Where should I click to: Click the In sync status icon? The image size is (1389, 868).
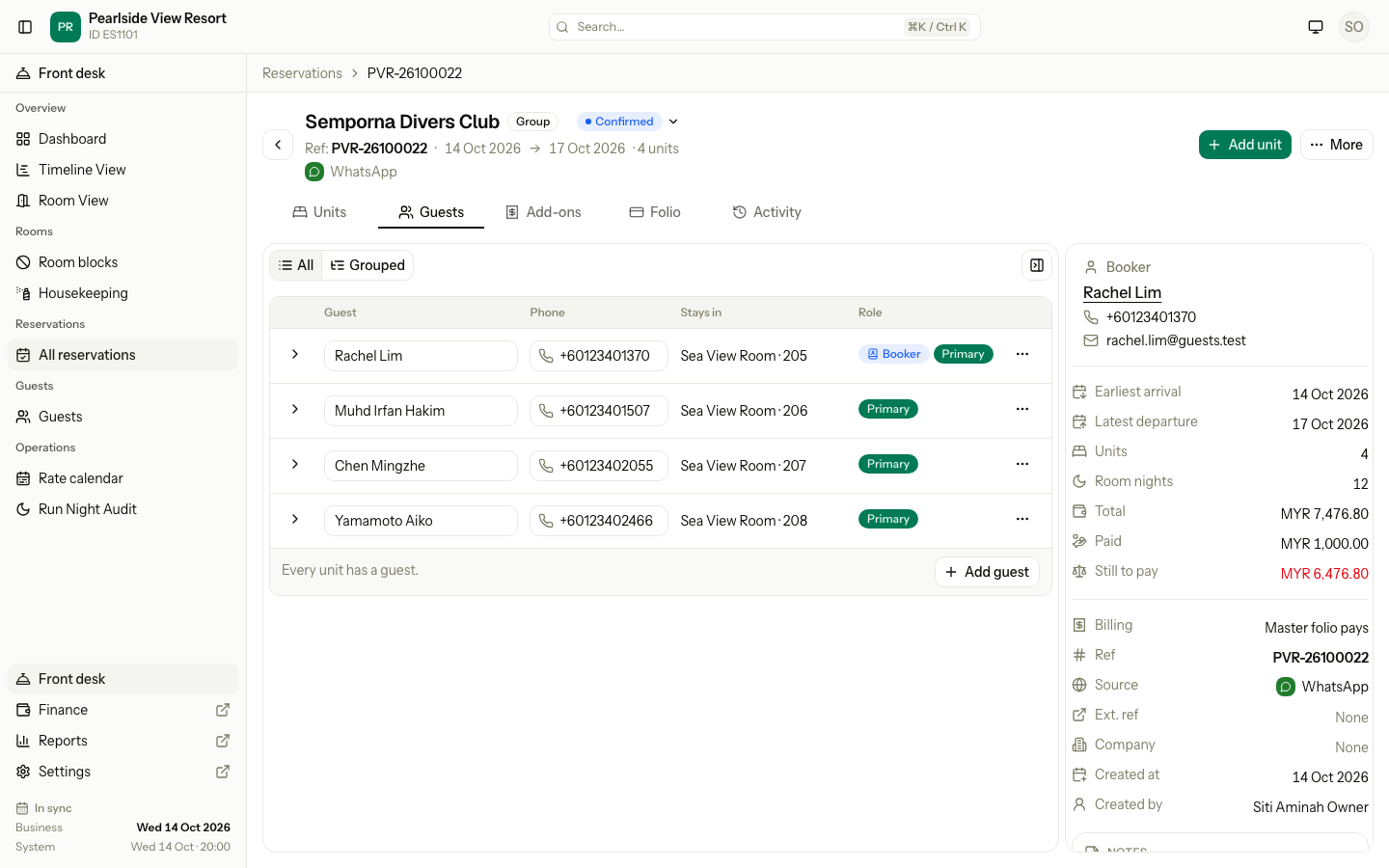point(22,808)
